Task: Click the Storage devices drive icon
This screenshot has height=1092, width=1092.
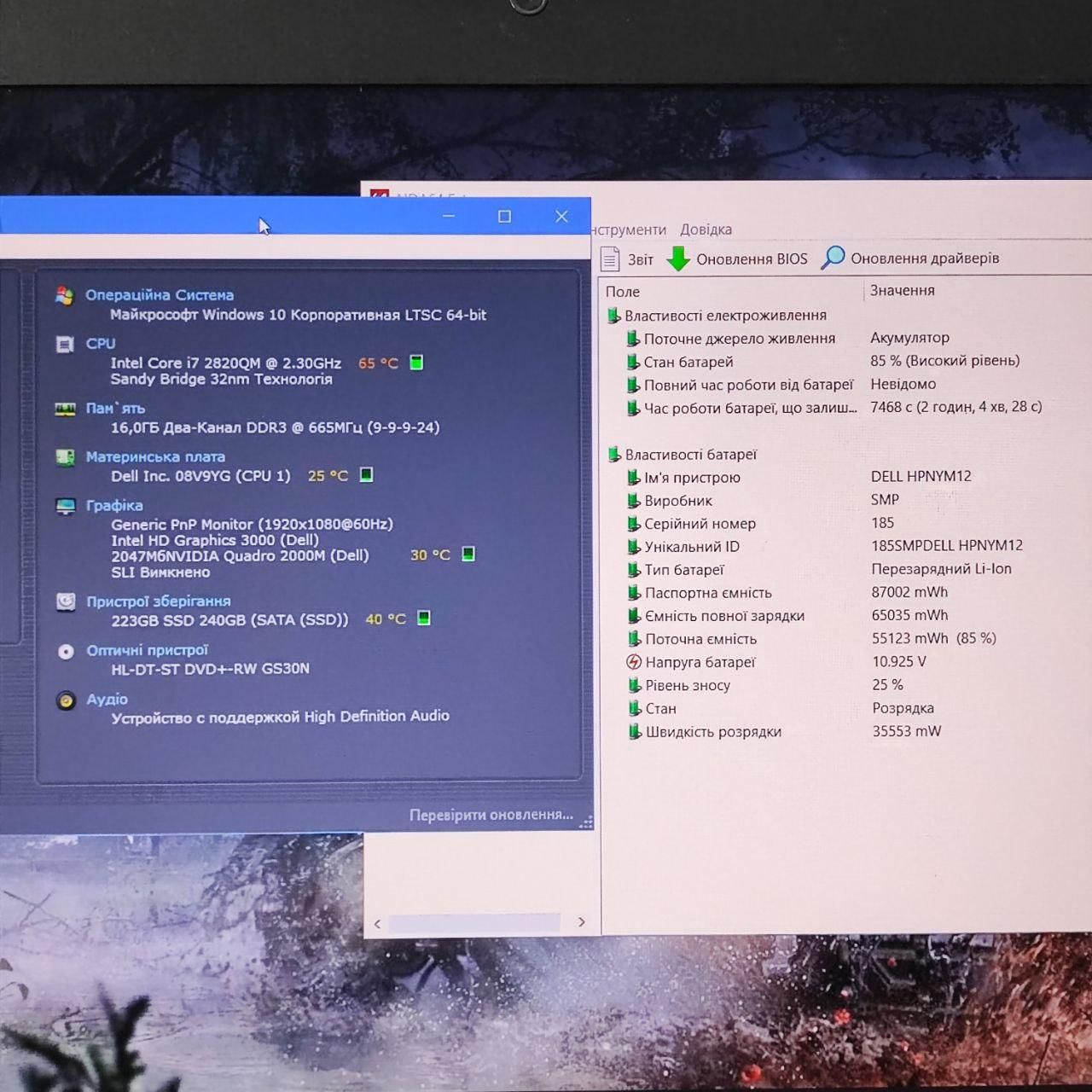Action: (66, 601)
